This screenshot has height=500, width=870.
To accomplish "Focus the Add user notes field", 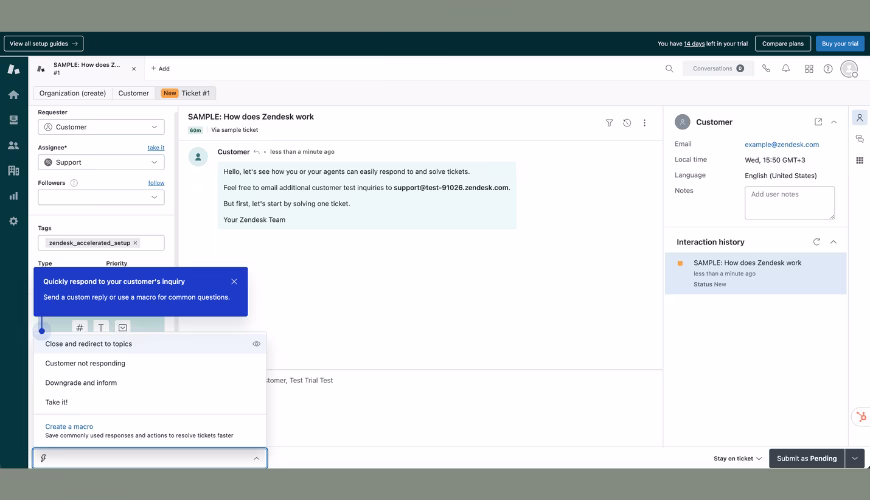I will [x=790, y=203].
